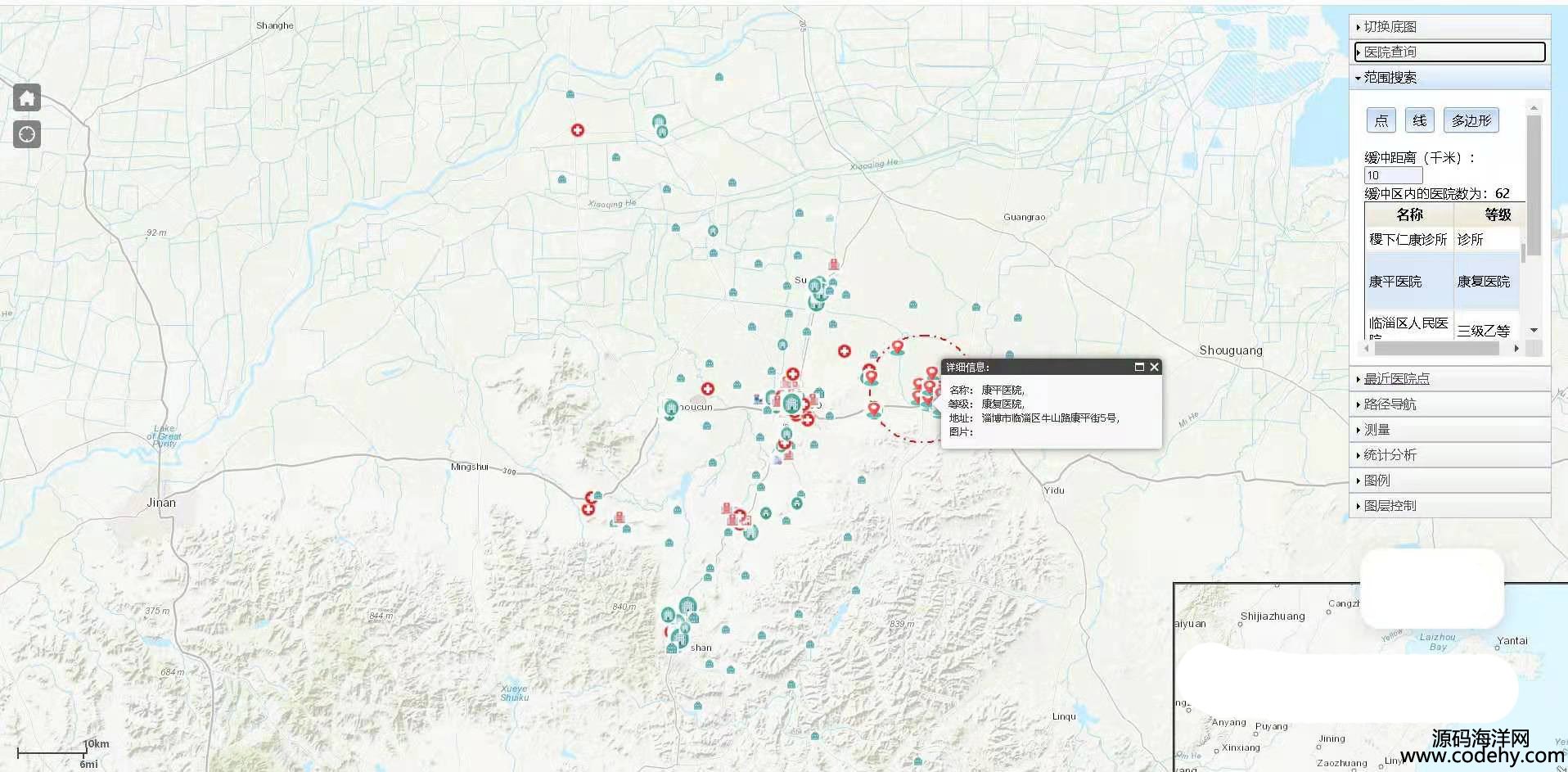This screenshot has width=1568, height=772.
Task: Collapse the 范围搜索 section
Action: point(1390,78)
